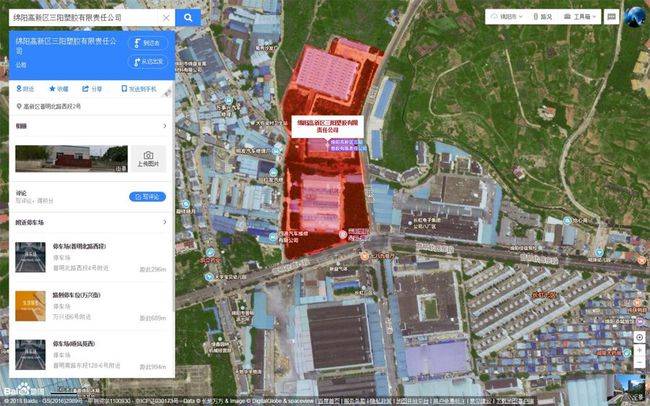650x406 pixels.
Task: Click the blue search magnifier button
Action: pos(188,18)
